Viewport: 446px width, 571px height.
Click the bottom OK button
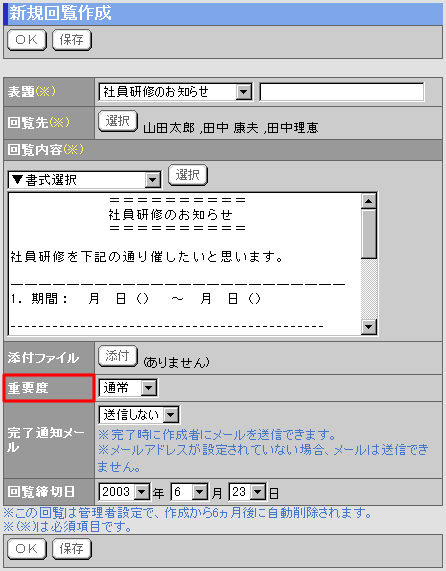tap(27, 549)
